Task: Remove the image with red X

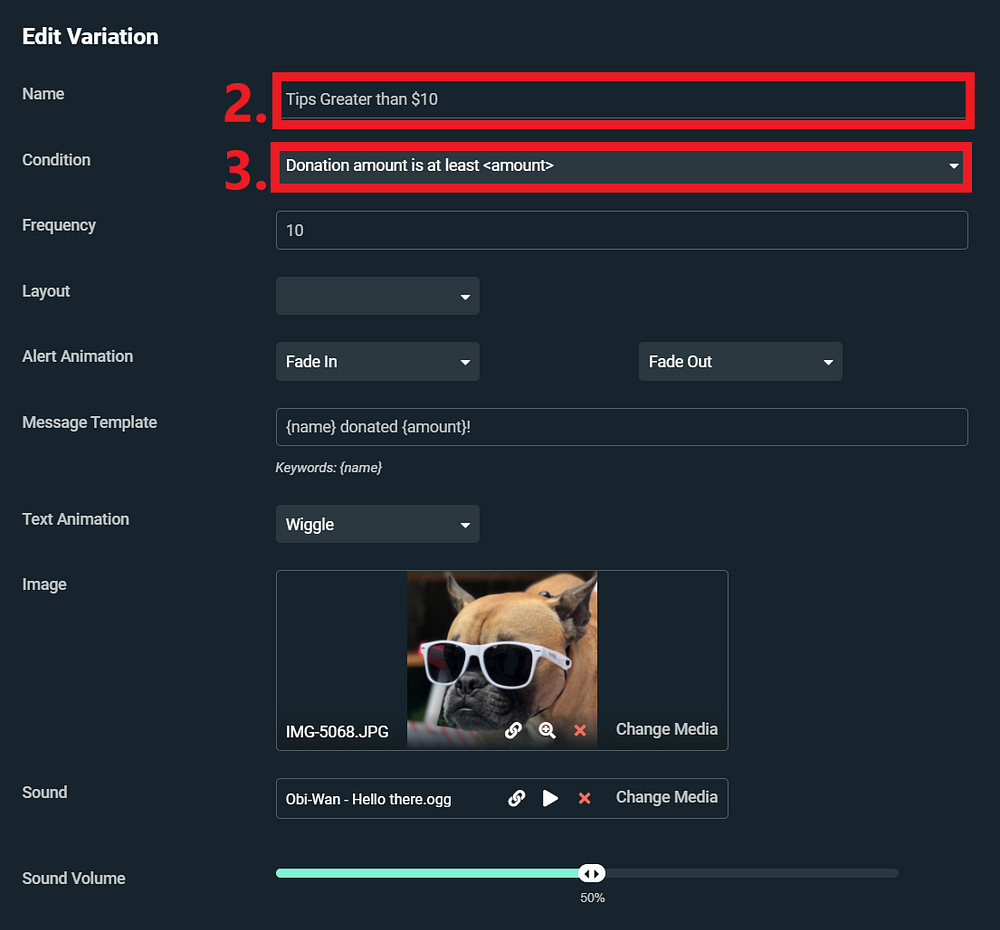Action: (580, 730)
